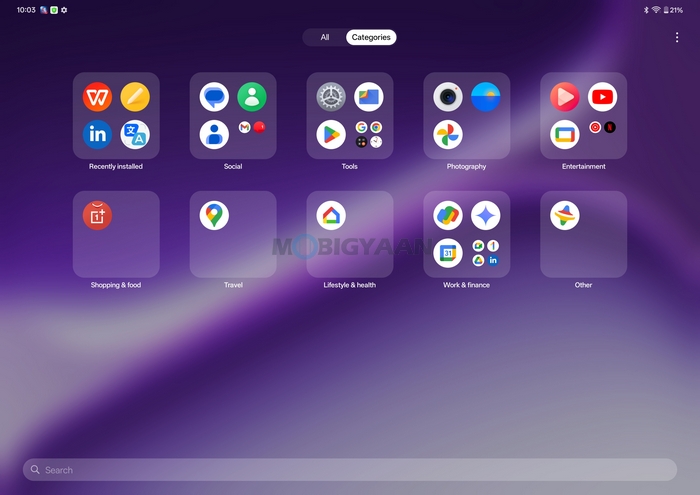Open the Settings gear app
700x495 pixels.
tap(331, 97)
